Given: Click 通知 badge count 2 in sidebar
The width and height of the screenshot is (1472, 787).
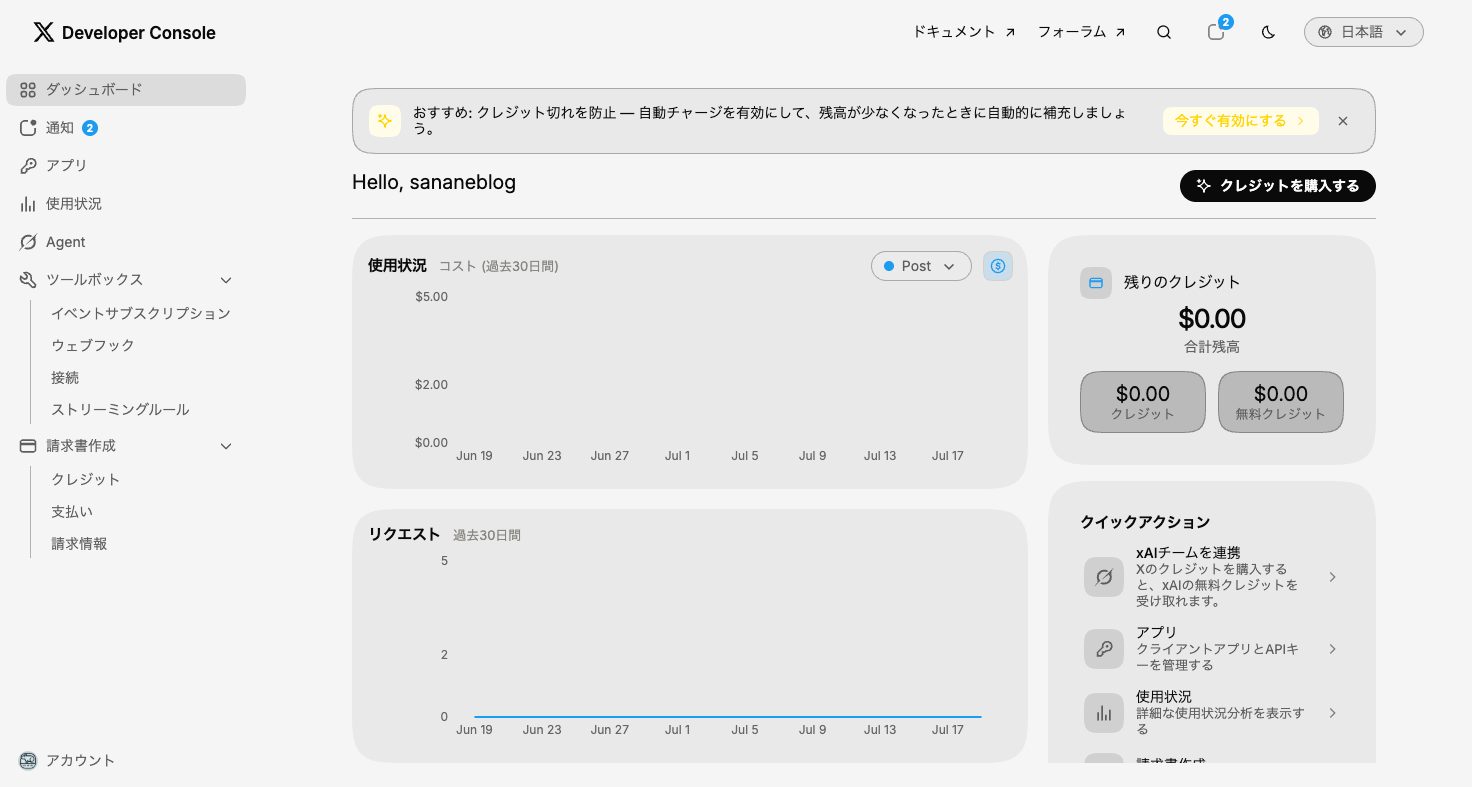Looking at the screenshot, I should tap(90, 128).
